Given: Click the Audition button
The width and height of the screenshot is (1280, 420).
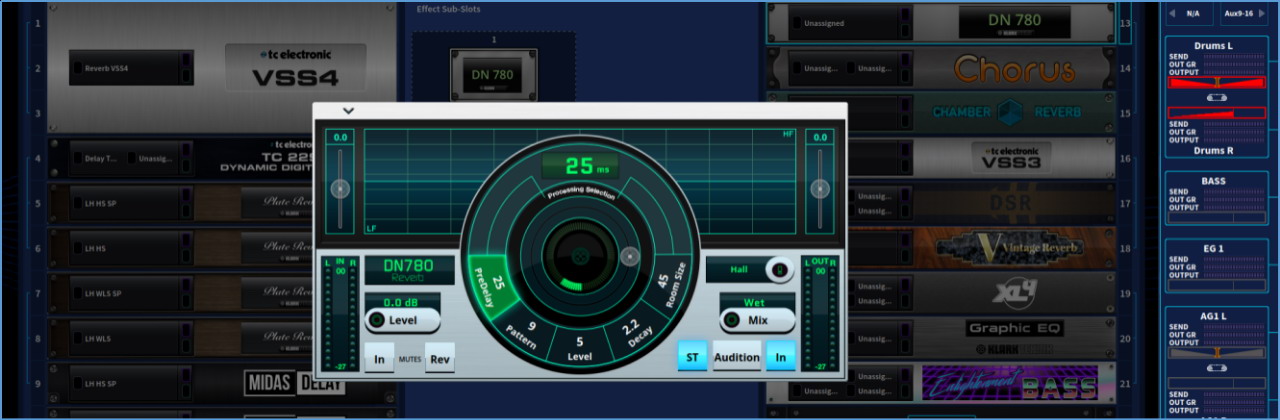Looking at the screenshot, I should (737, 356).
